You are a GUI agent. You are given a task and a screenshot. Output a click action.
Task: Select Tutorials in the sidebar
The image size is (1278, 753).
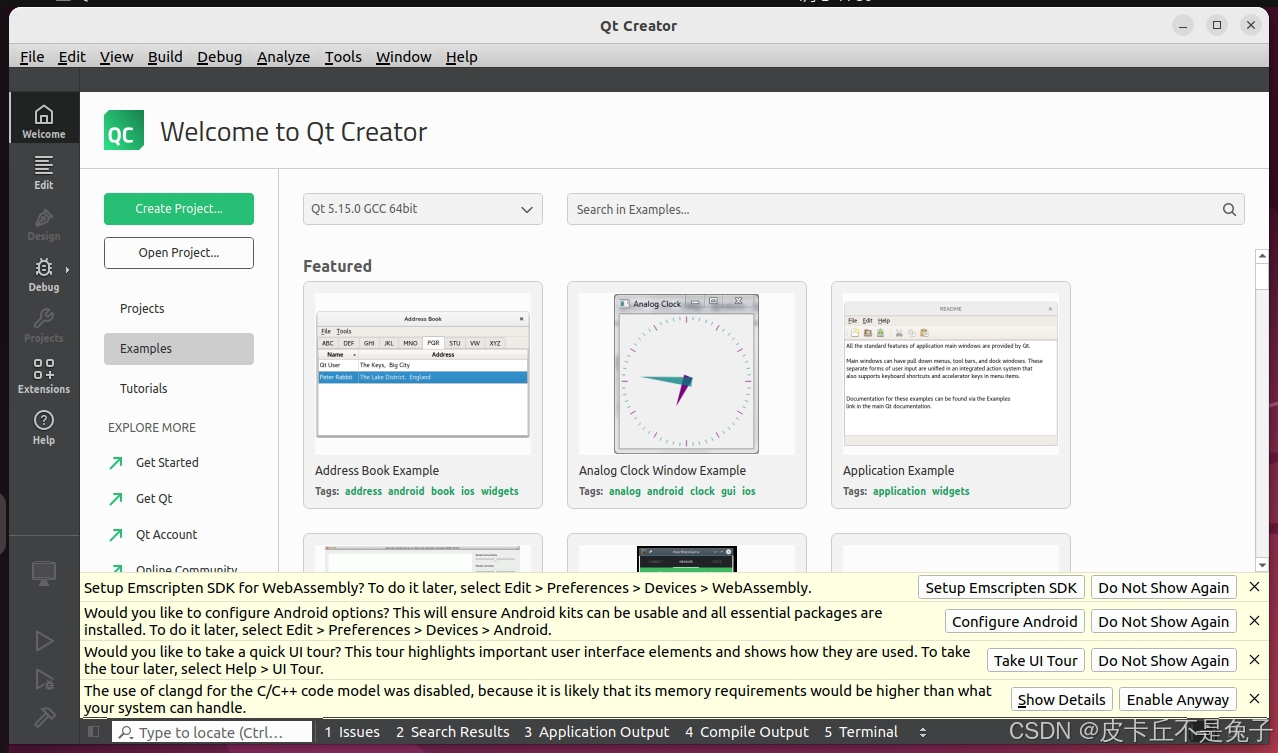coord(143,388)
